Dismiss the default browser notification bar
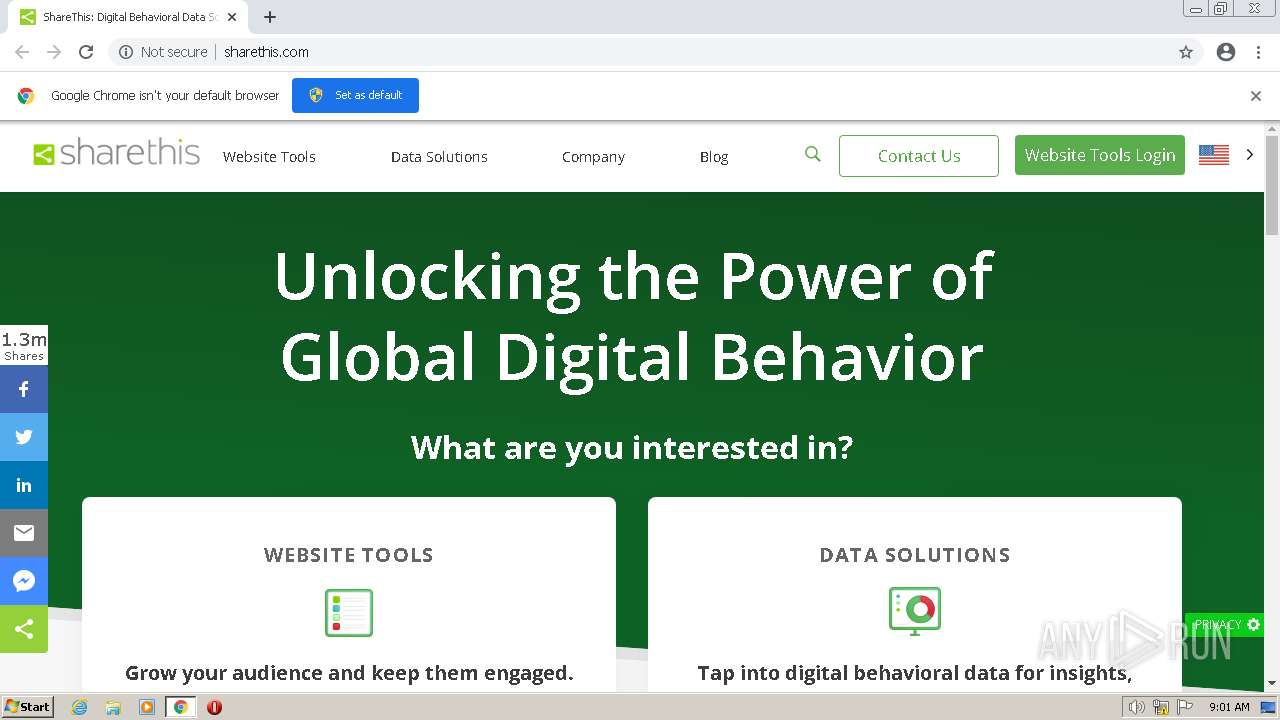 click(1256, 96)
